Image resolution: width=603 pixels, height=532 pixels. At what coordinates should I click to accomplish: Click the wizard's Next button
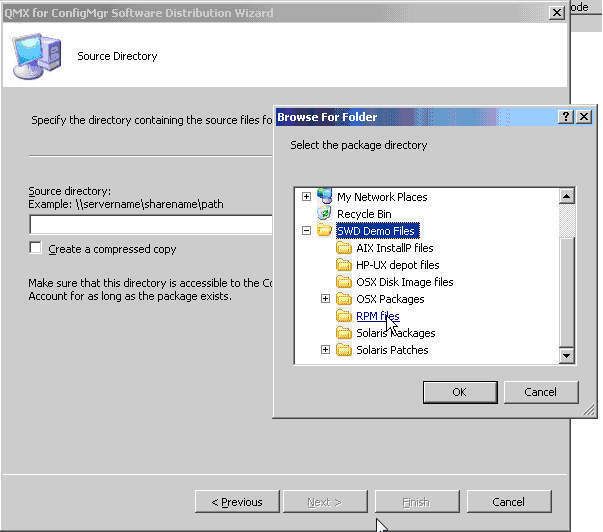(325, 502)
